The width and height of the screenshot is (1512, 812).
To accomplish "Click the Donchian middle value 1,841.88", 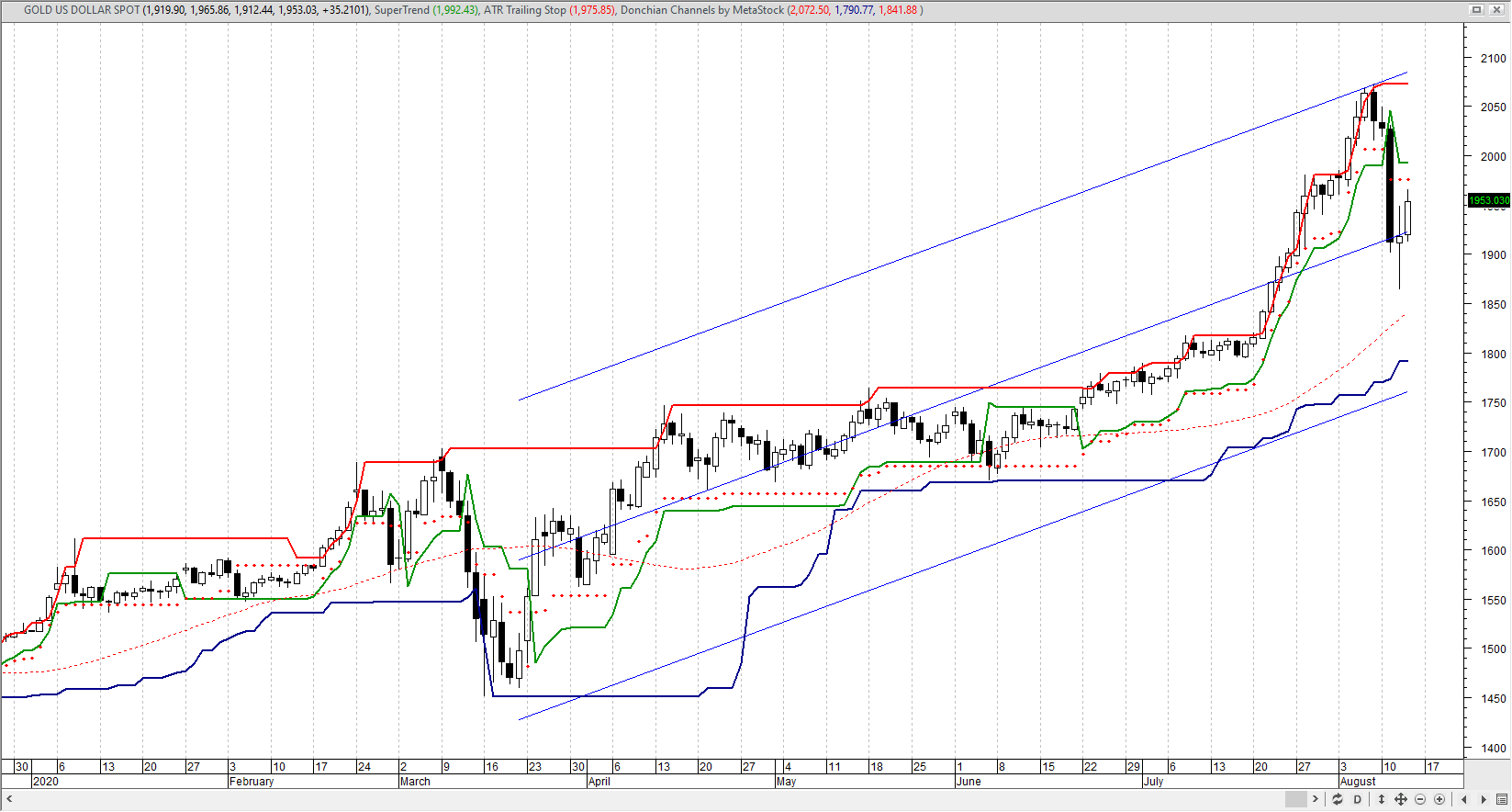I will [898, 10].
